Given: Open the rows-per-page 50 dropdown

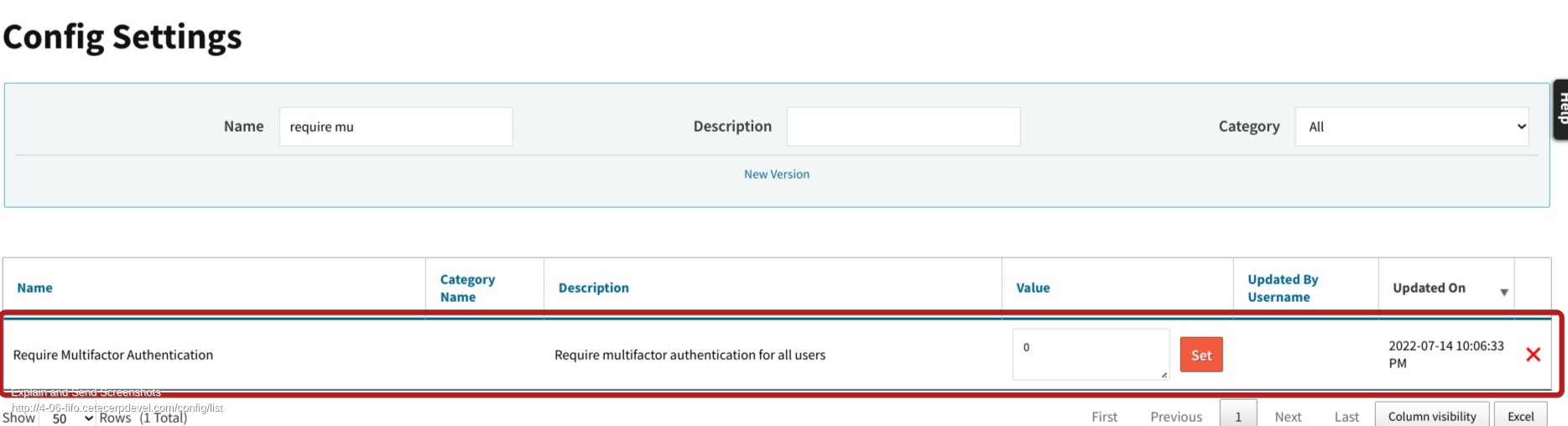Looking at the screenshot, I should click(72, 418).
